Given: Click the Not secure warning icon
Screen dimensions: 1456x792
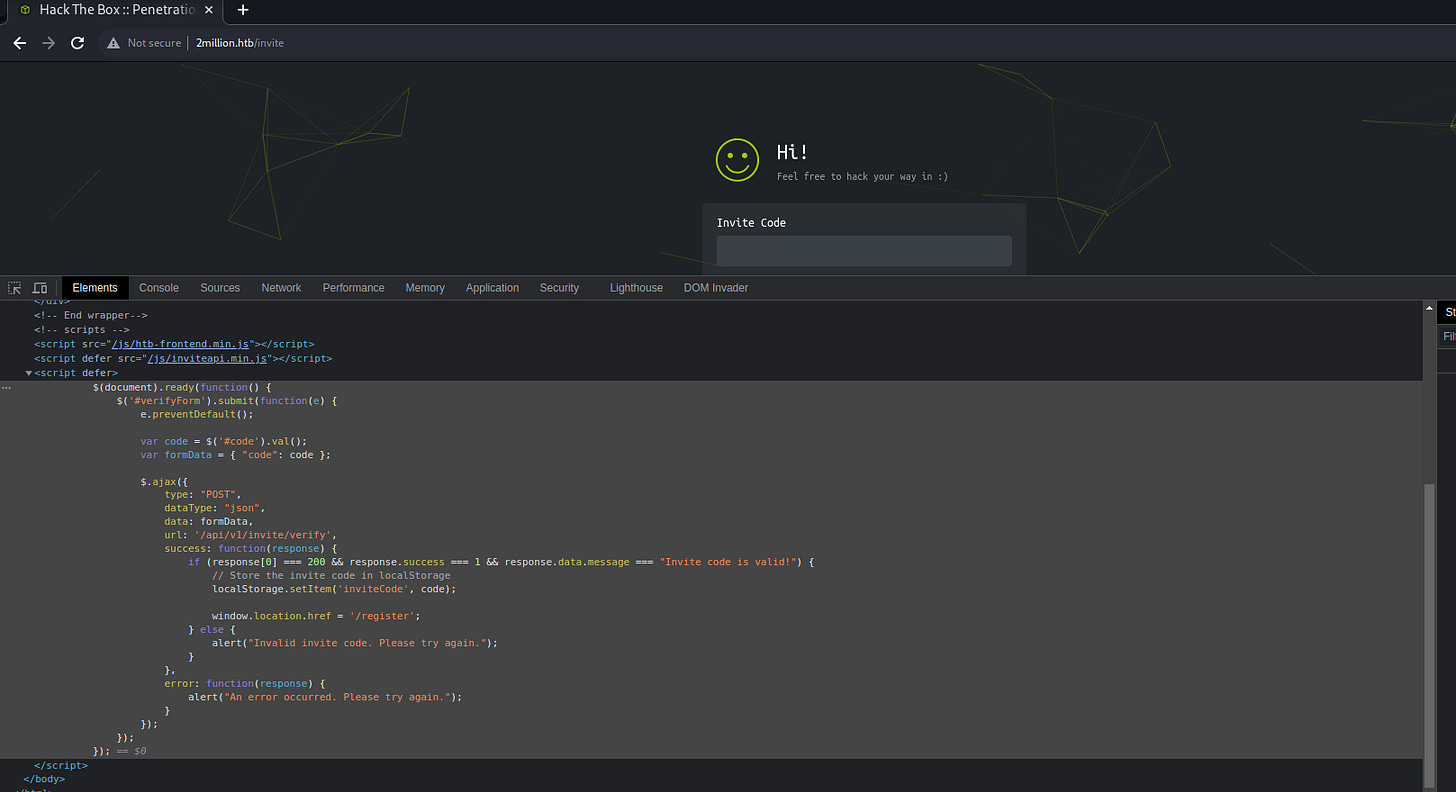Looking at the screenshot, I should (x=114, y=43).
